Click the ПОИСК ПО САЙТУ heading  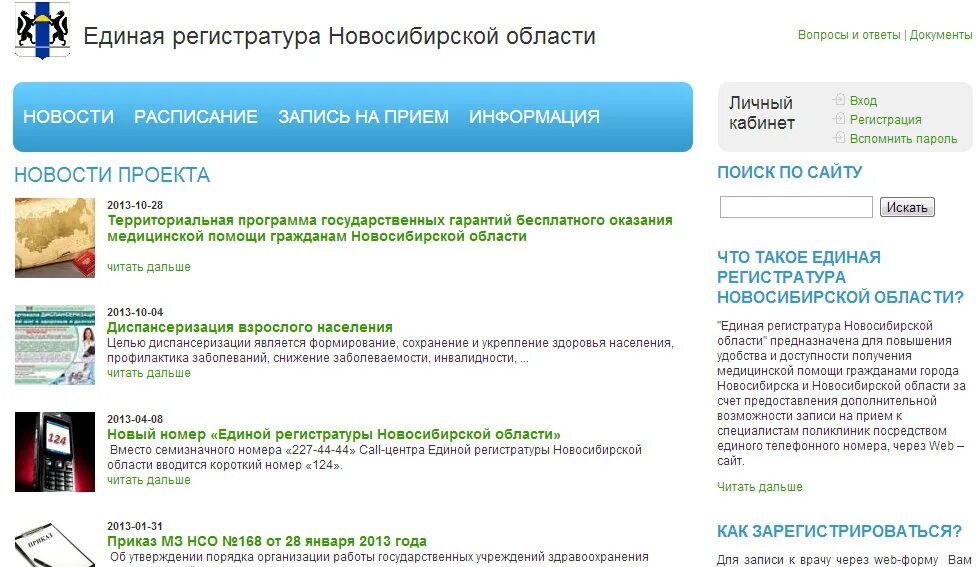click(x=790, y=172)
